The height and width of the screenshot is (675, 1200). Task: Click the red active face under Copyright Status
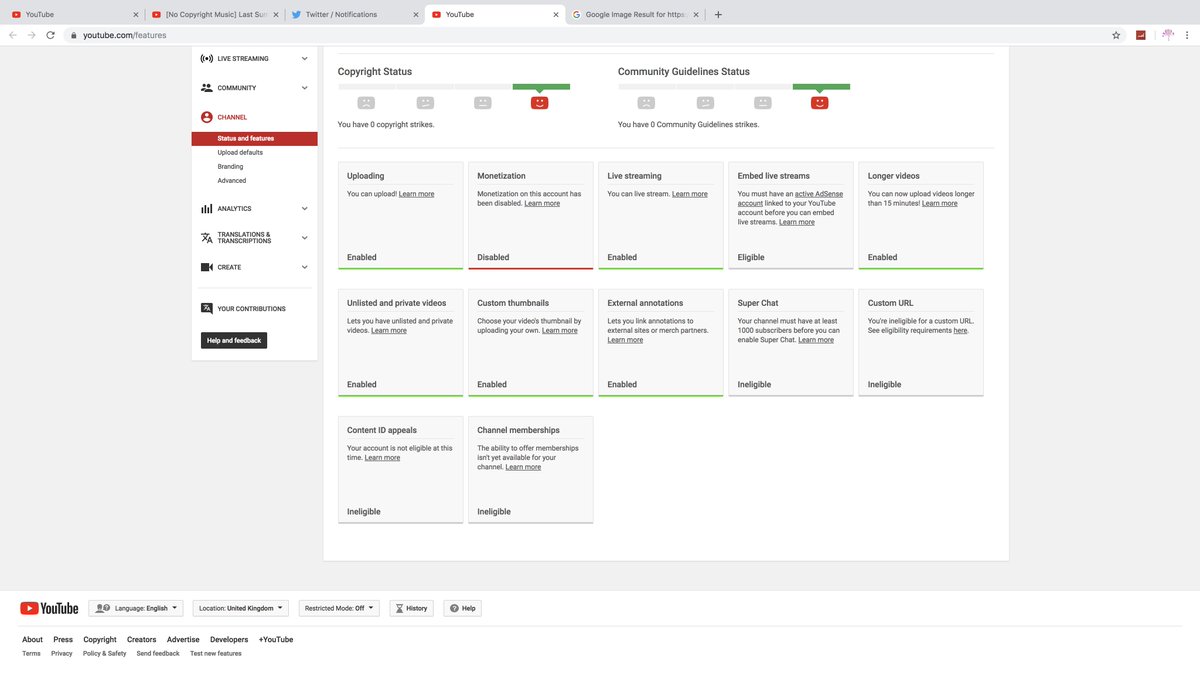540,103
